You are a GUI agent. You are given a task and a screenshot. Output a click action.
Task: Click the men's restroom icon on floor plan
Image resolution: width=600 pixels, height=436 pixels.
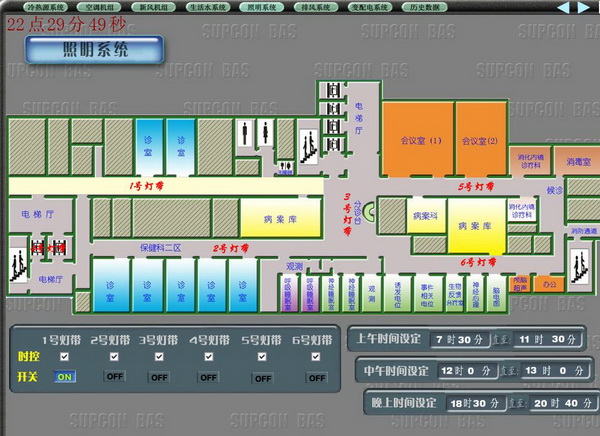pos(245,132)
